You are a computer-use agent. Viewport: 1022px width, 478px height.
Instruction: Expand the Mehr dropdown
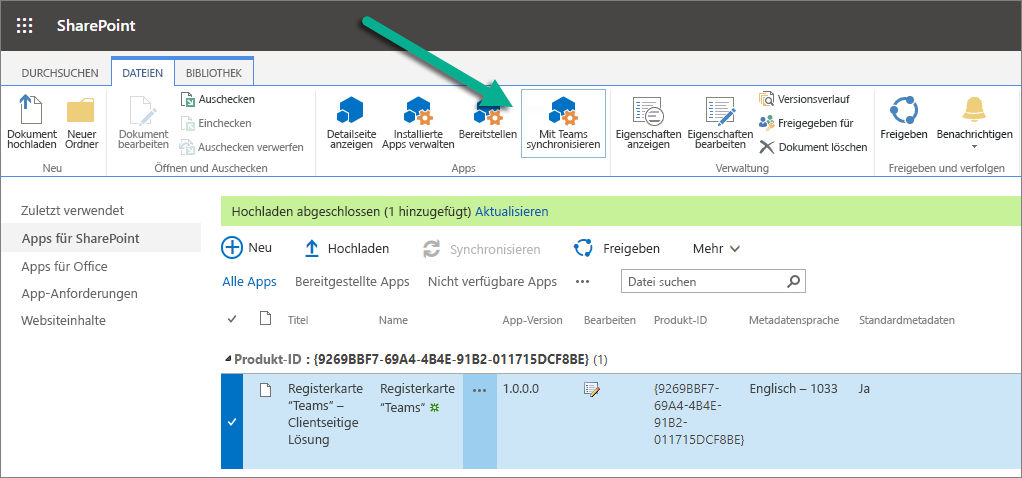(716, 248)
